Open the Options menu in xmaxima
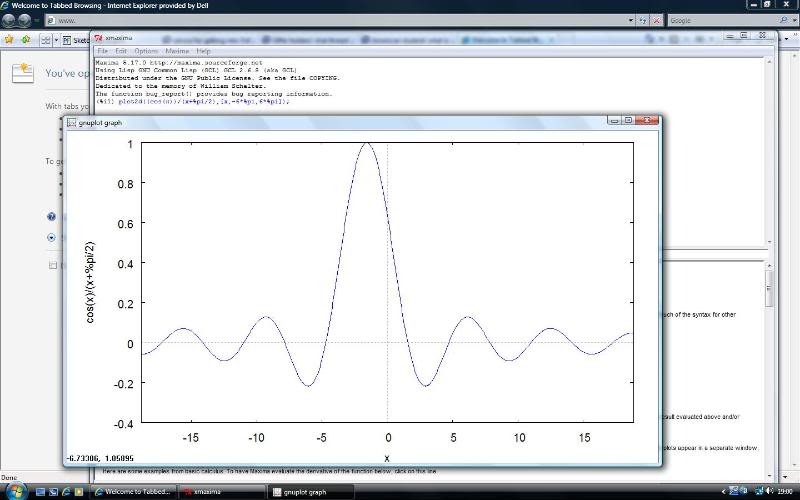This screenshot has height=500, width=800. tap(146, 51)
